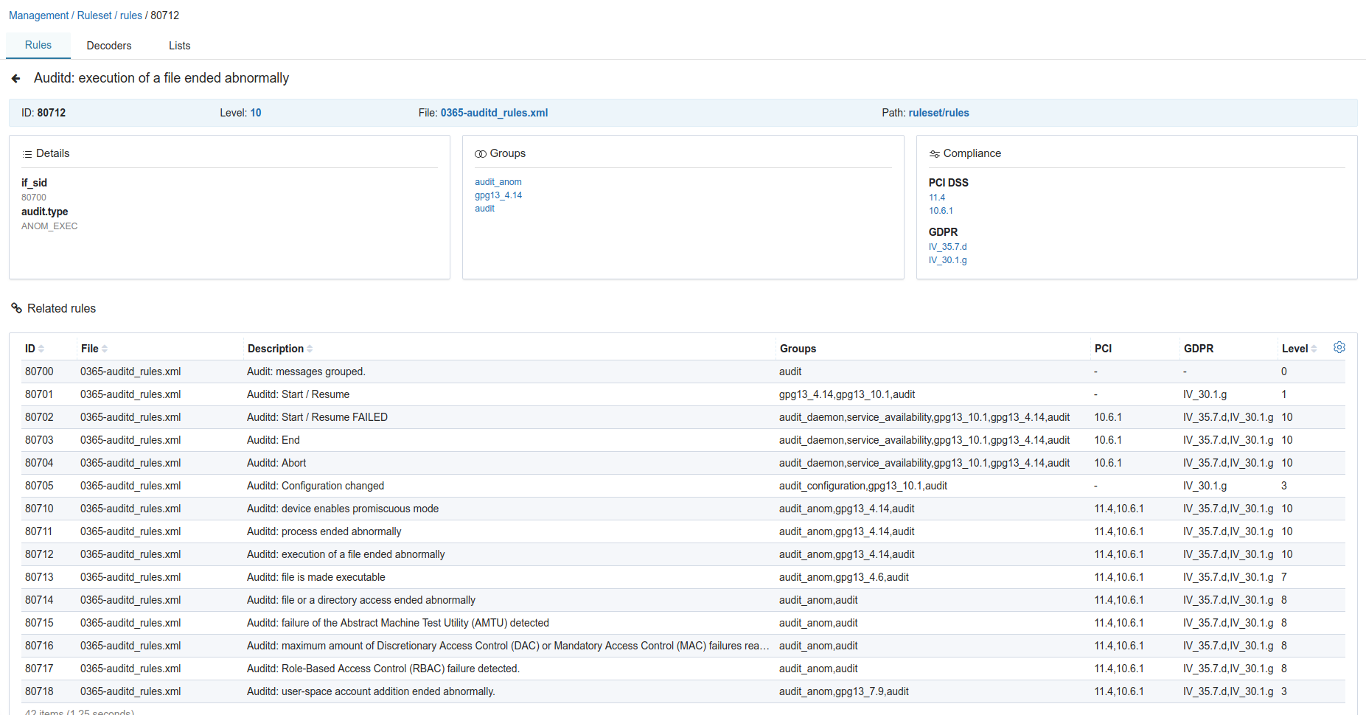Sort related rules by the ID column arrows

(41, 349)
